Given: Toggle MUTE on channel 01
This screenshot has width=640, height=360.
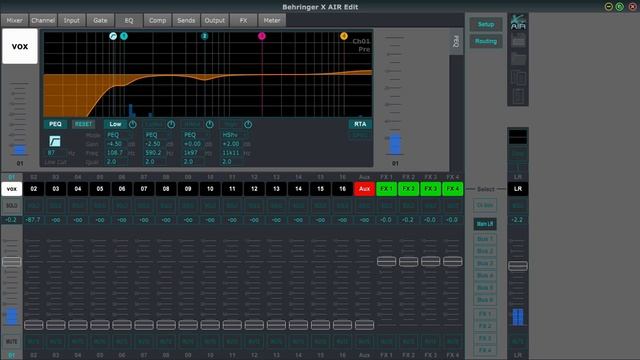Looking at the screenshot, I should coord(11,341).
